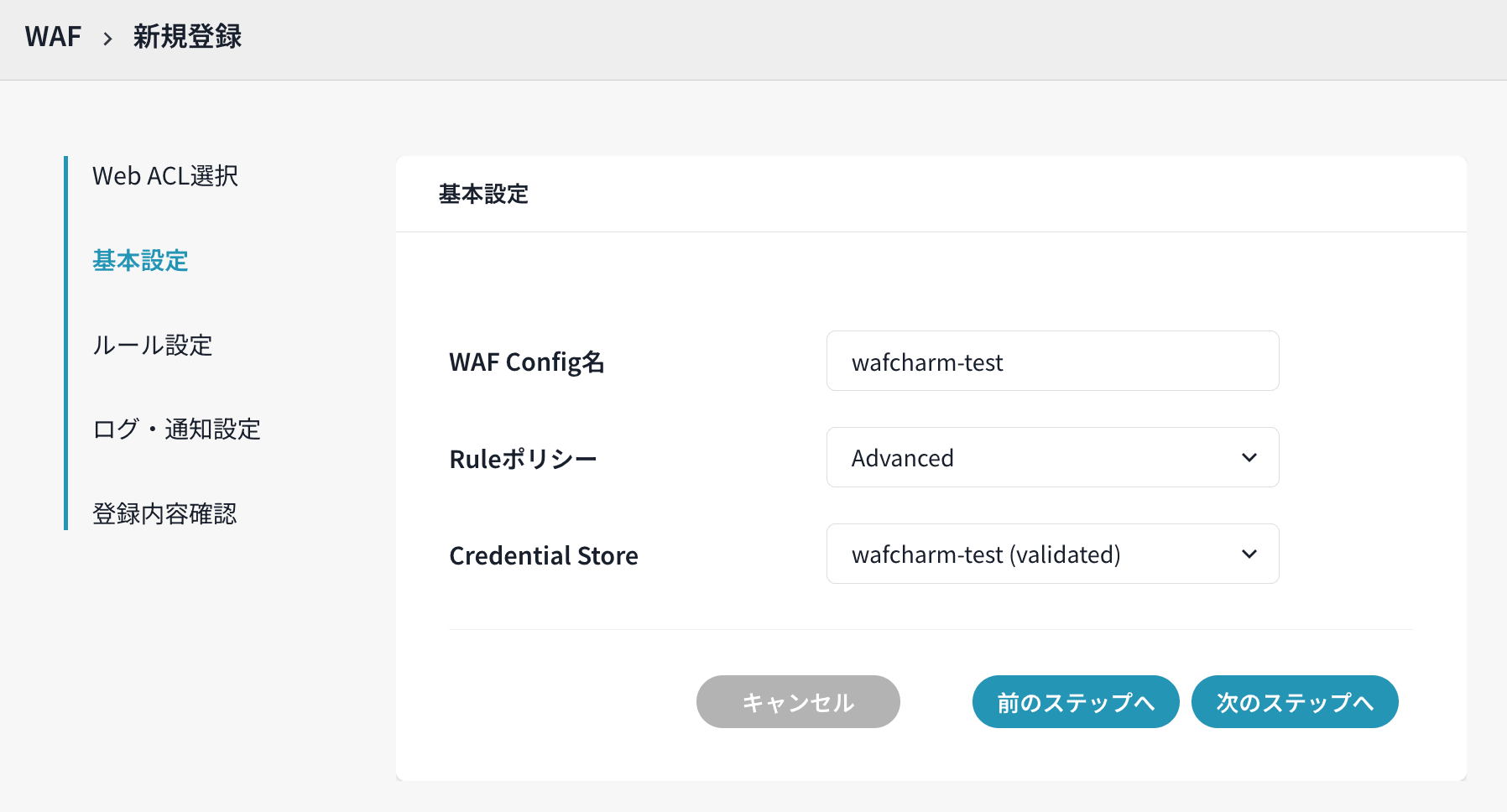Click the 基本設定 panel heading

point(483,195)
